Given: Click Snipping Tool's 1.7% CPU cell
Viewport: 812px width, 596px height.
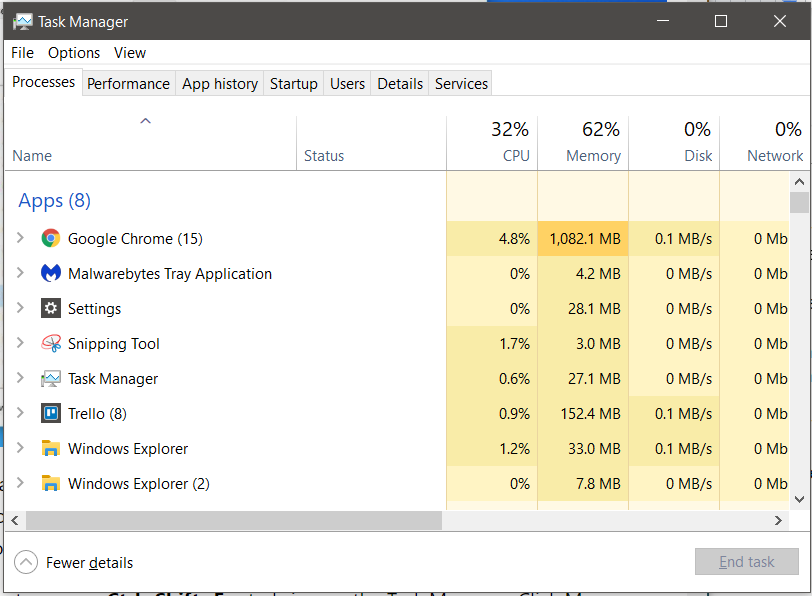Looking at the screenshot, I should point(492,344).
